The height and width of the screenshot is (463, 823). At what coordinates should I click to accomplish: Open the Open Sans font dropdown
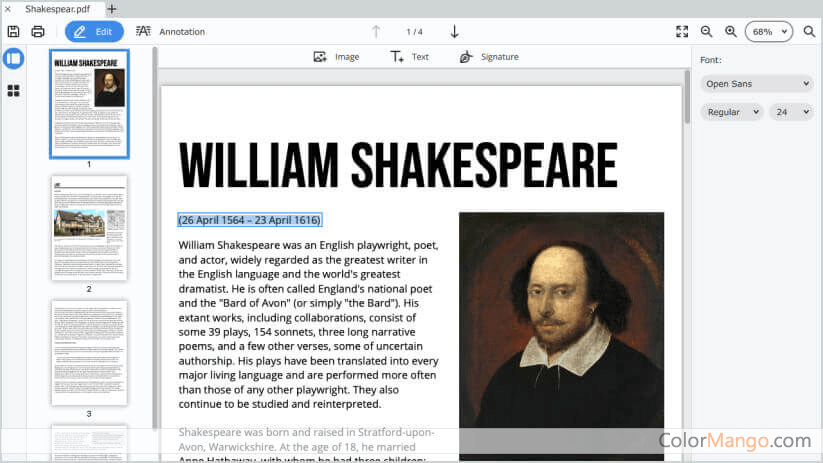coord(756,84)
